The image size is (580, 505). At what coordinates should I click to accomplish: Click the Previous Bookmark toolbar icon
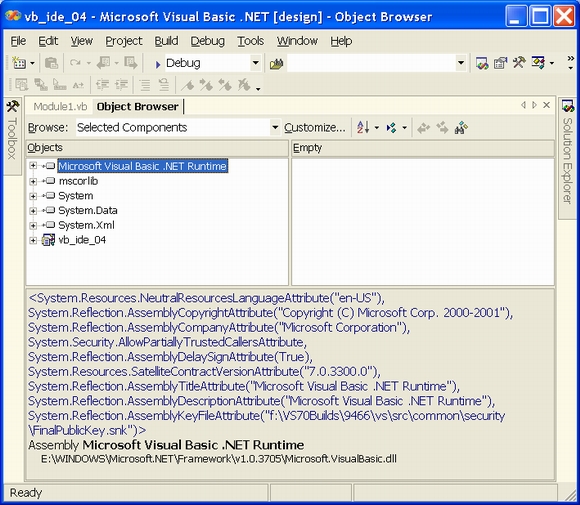[x=225, y=85]
